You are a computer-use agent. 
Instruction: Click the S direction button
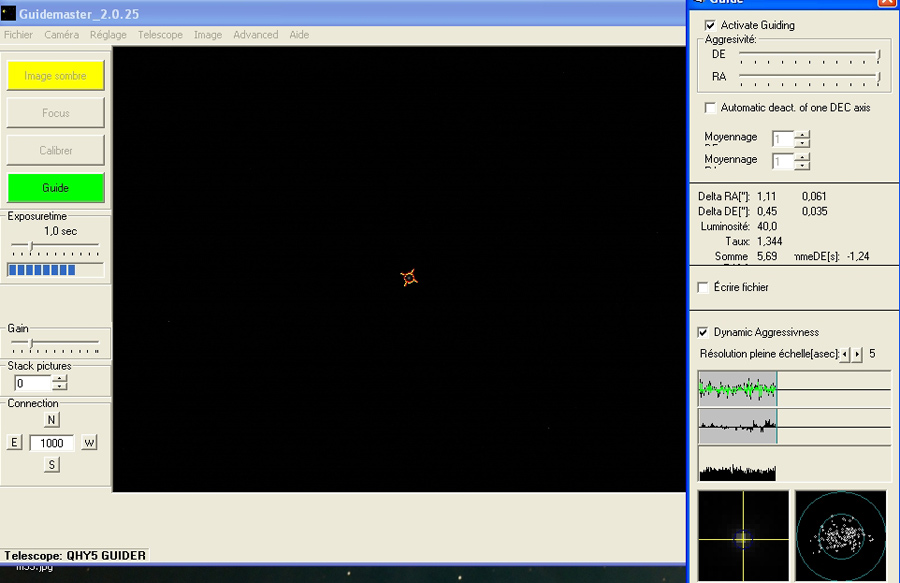click(52, 464)
